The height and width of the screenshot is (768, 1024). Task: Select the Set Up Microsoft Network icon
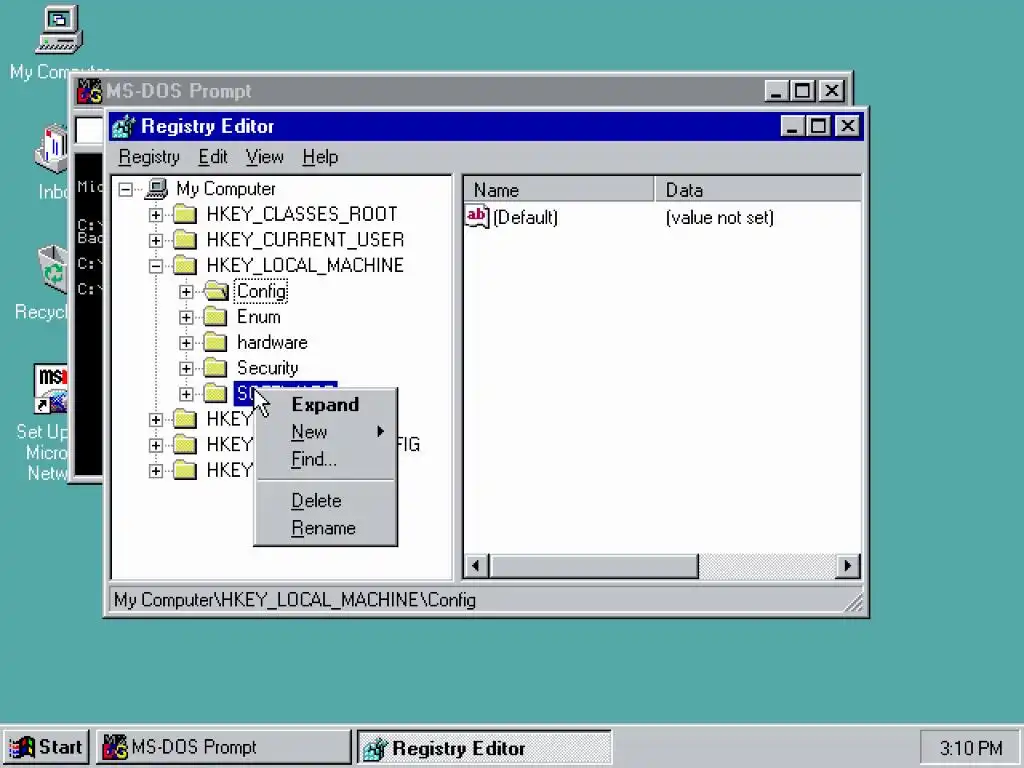[51, 389]
